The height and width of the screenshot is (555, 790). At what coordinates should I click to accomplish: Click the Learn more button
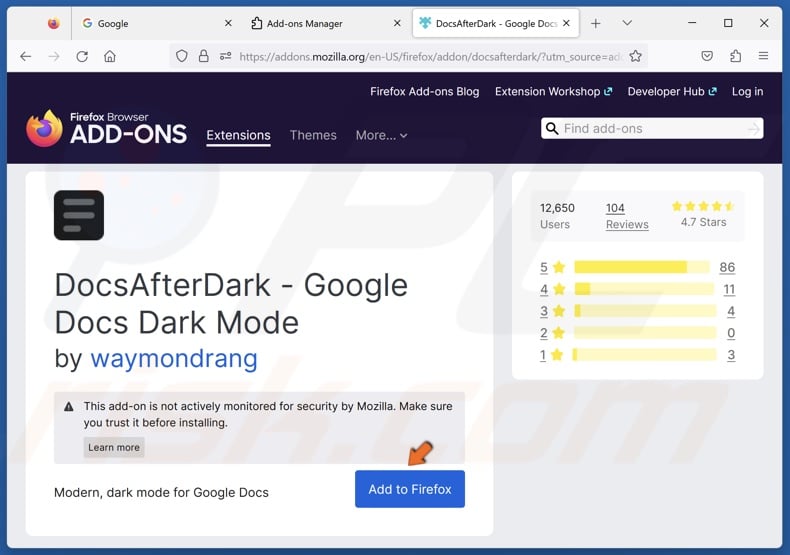click(x=114, y=447)
